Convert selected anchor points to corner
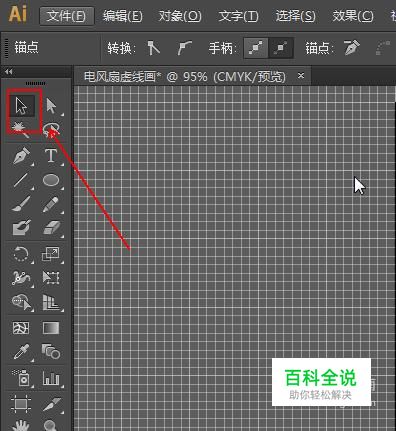 click(154, 48)
